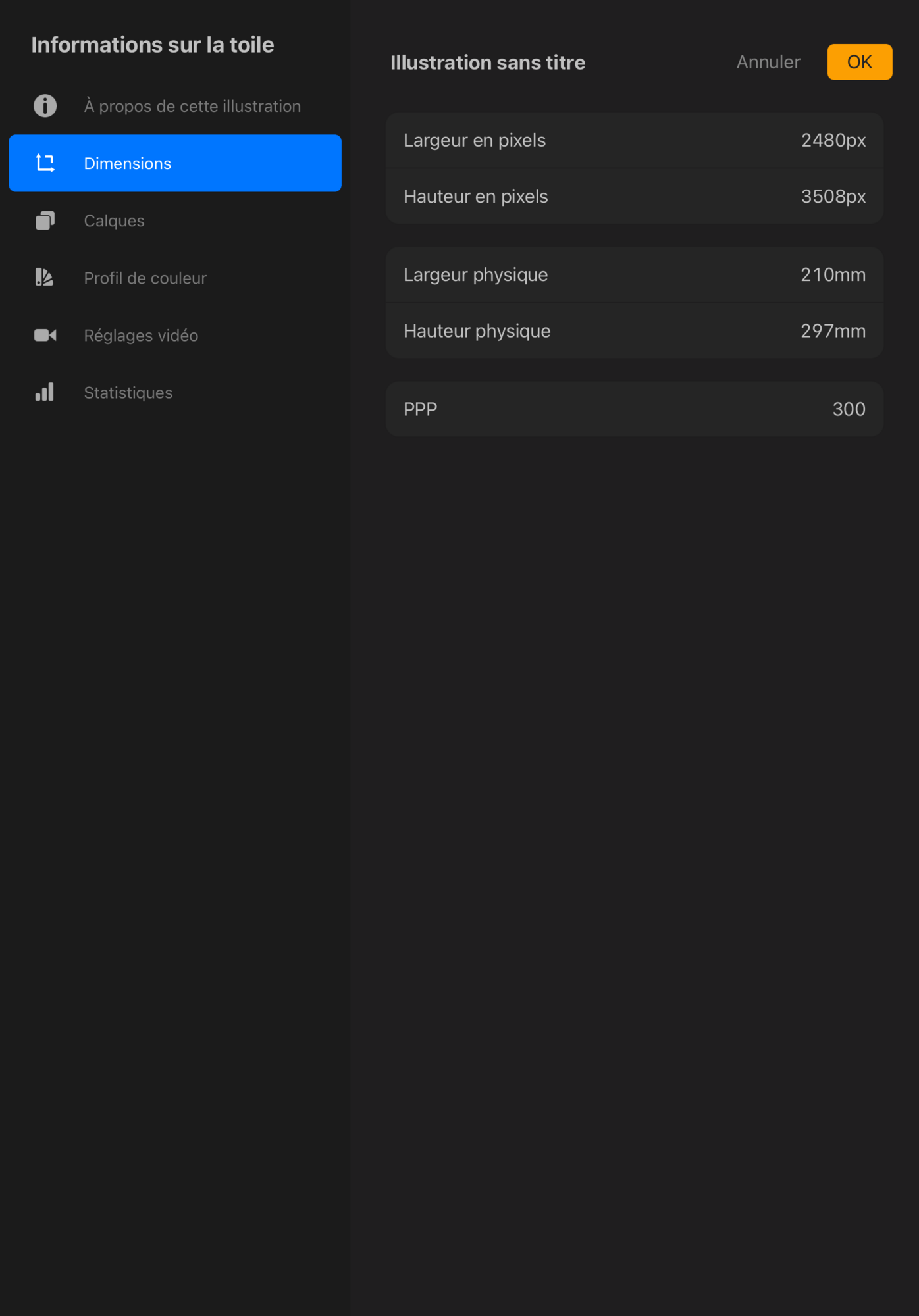The height and width of the screenshot is (1316, 919).
Task: Click the Dimensions crop icon
Action: click(45, 163)
